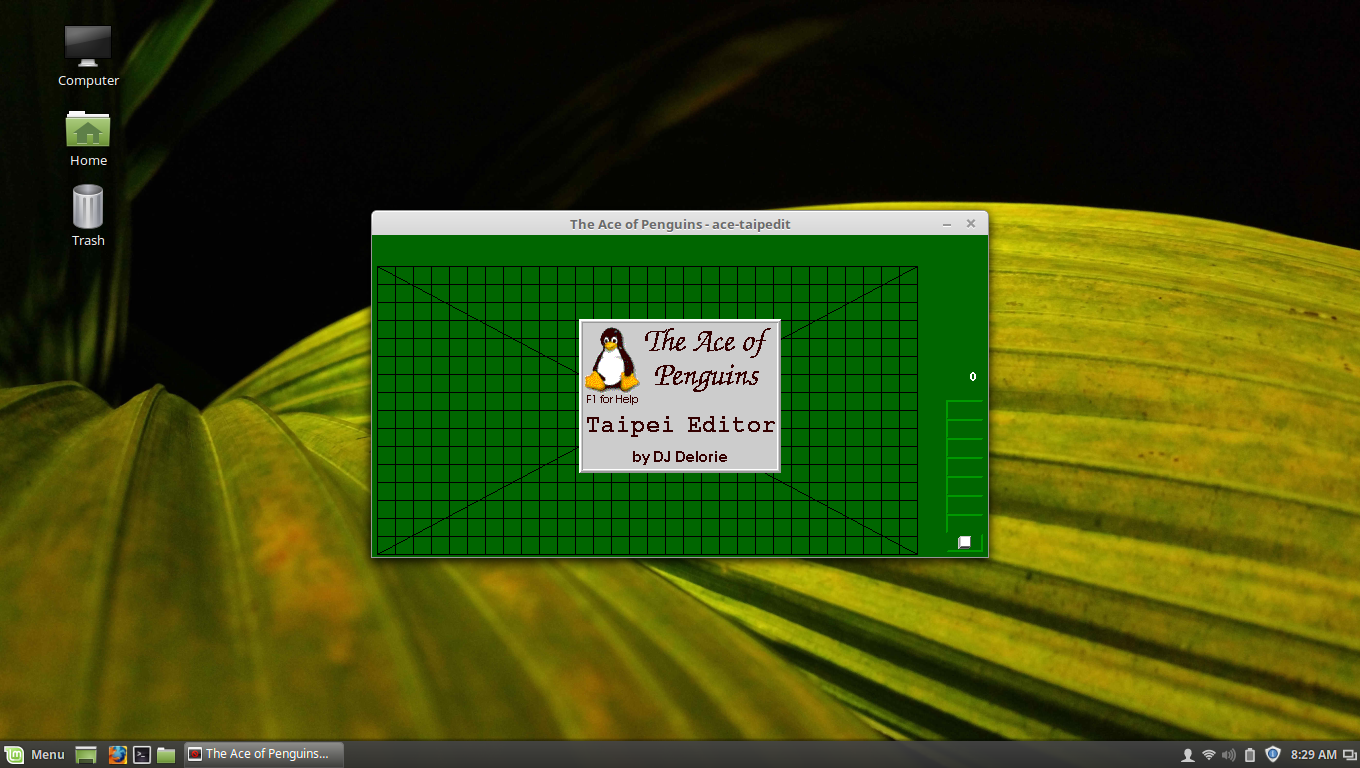
Task: Open the Computer desktop icon
Action: pyautogui.click(x=88, y=56)
